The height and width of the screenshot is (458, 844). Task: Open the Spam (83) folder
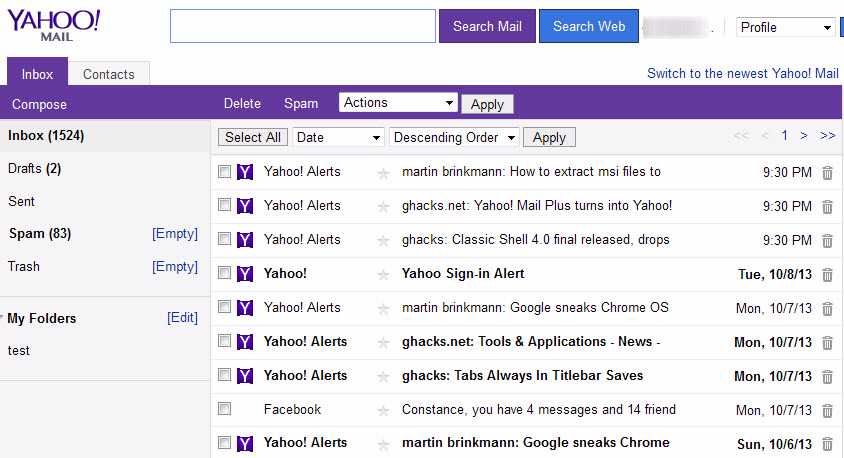[40, 234]
